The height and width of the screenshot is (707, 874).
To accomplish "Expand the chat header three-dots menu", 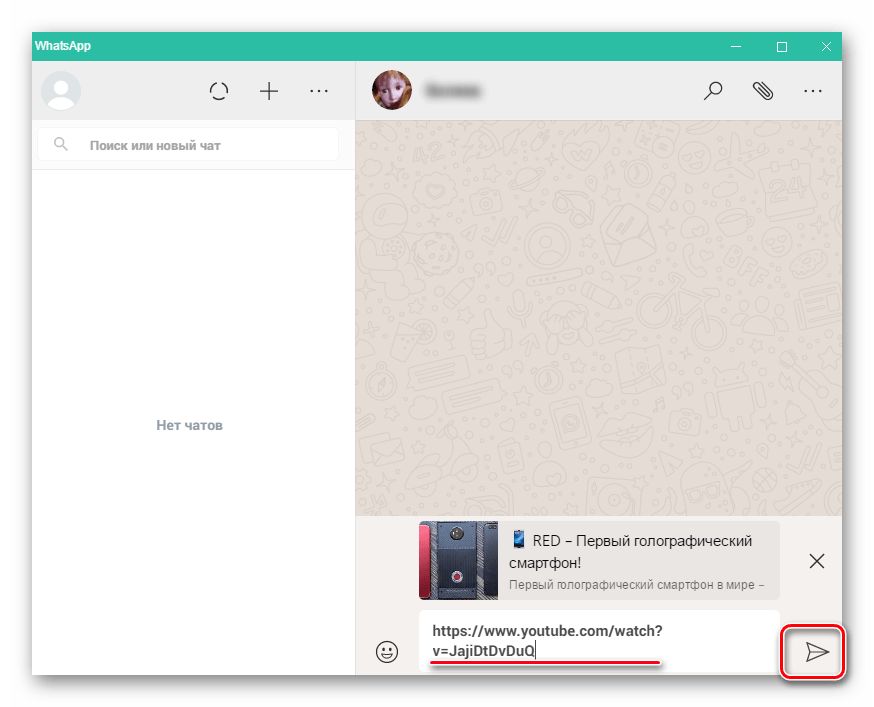I will [813, 91].
